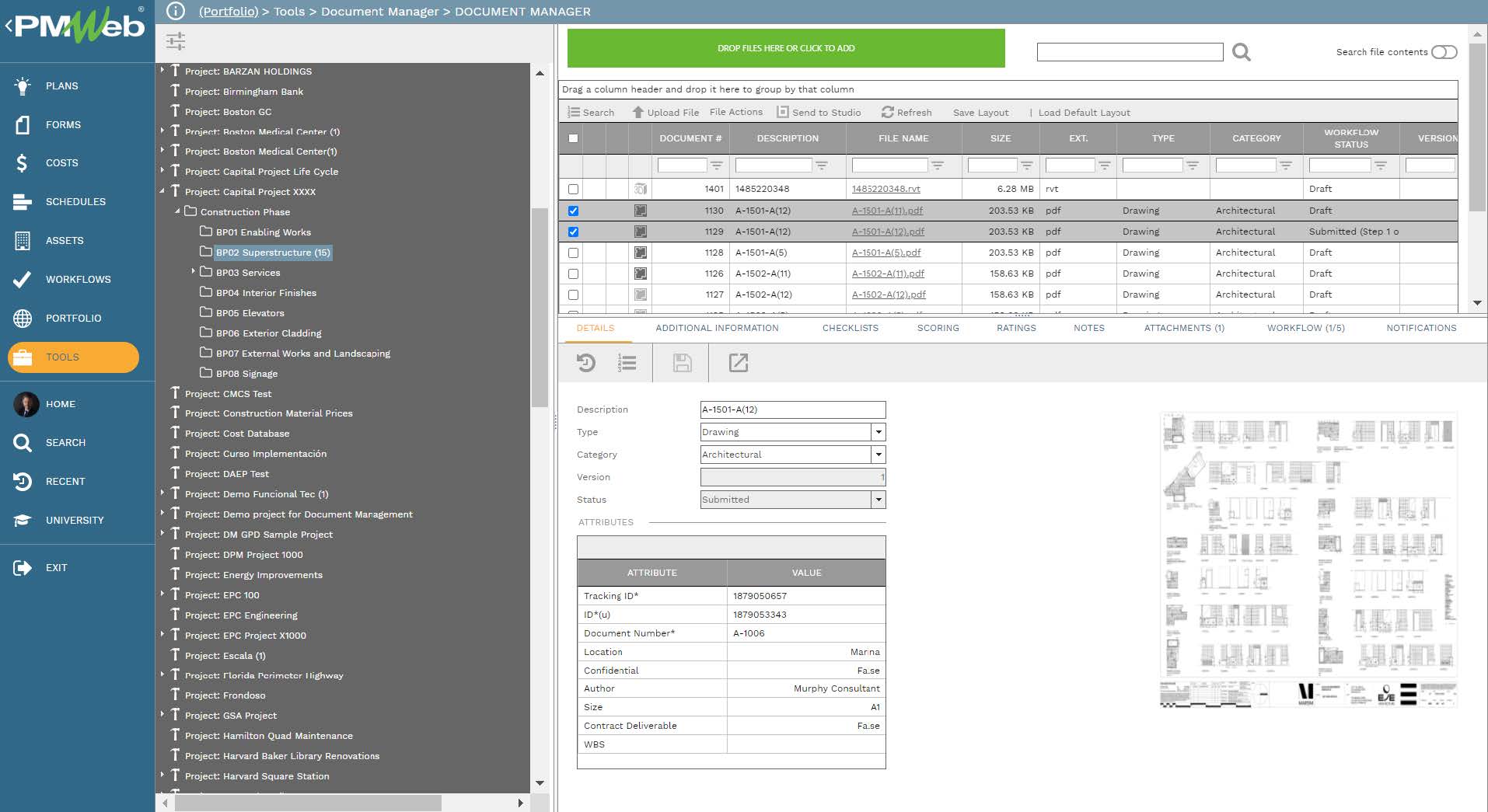Uncheck document row 1130
1488x812 pixels.
tap(574, 210)
